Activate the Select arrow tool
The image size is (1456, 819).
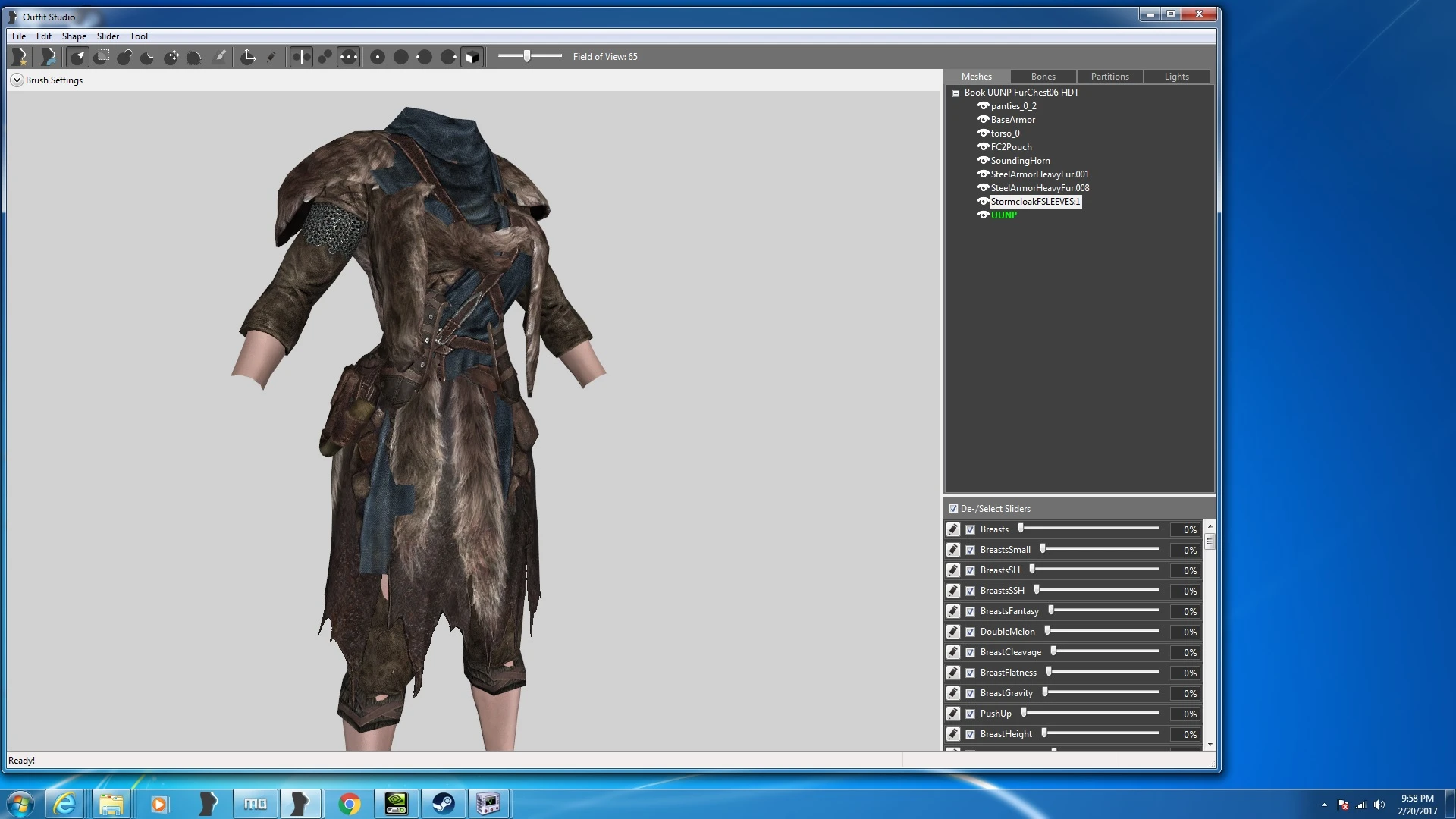[77, 57]
